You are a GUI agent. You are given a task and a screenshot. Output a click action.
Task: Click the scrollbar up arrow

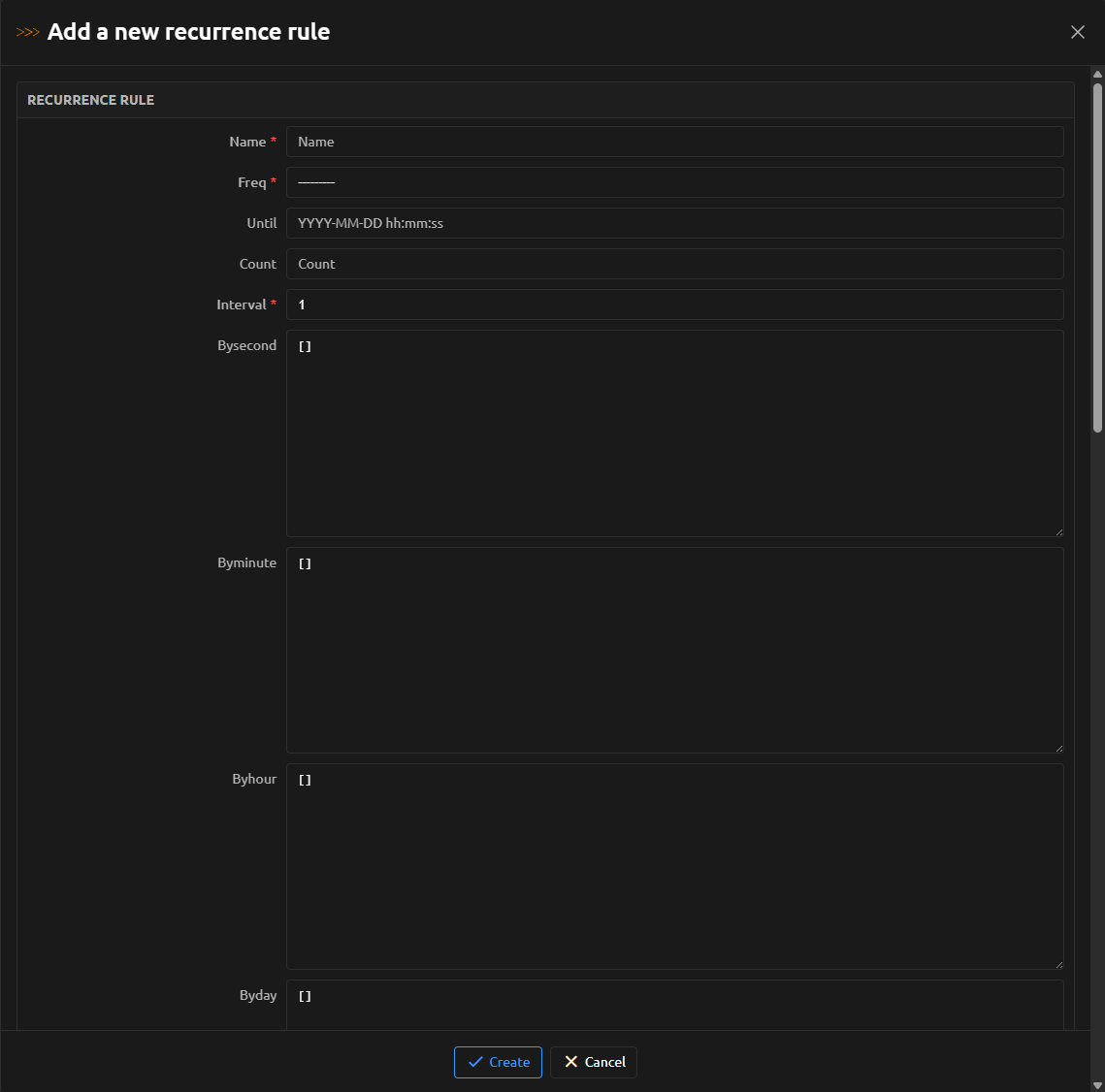1097,74
